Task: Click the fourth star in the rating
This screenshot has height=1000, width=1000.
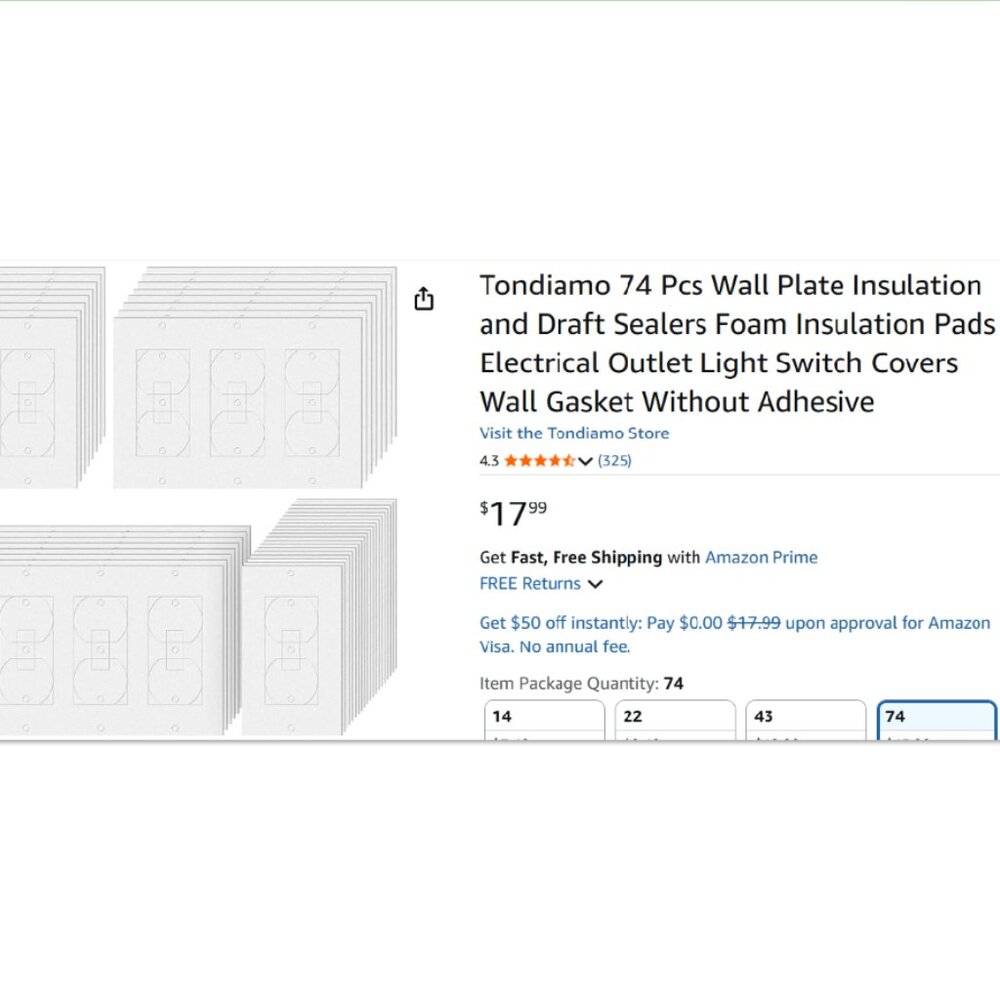Action: tap(554, 461)
